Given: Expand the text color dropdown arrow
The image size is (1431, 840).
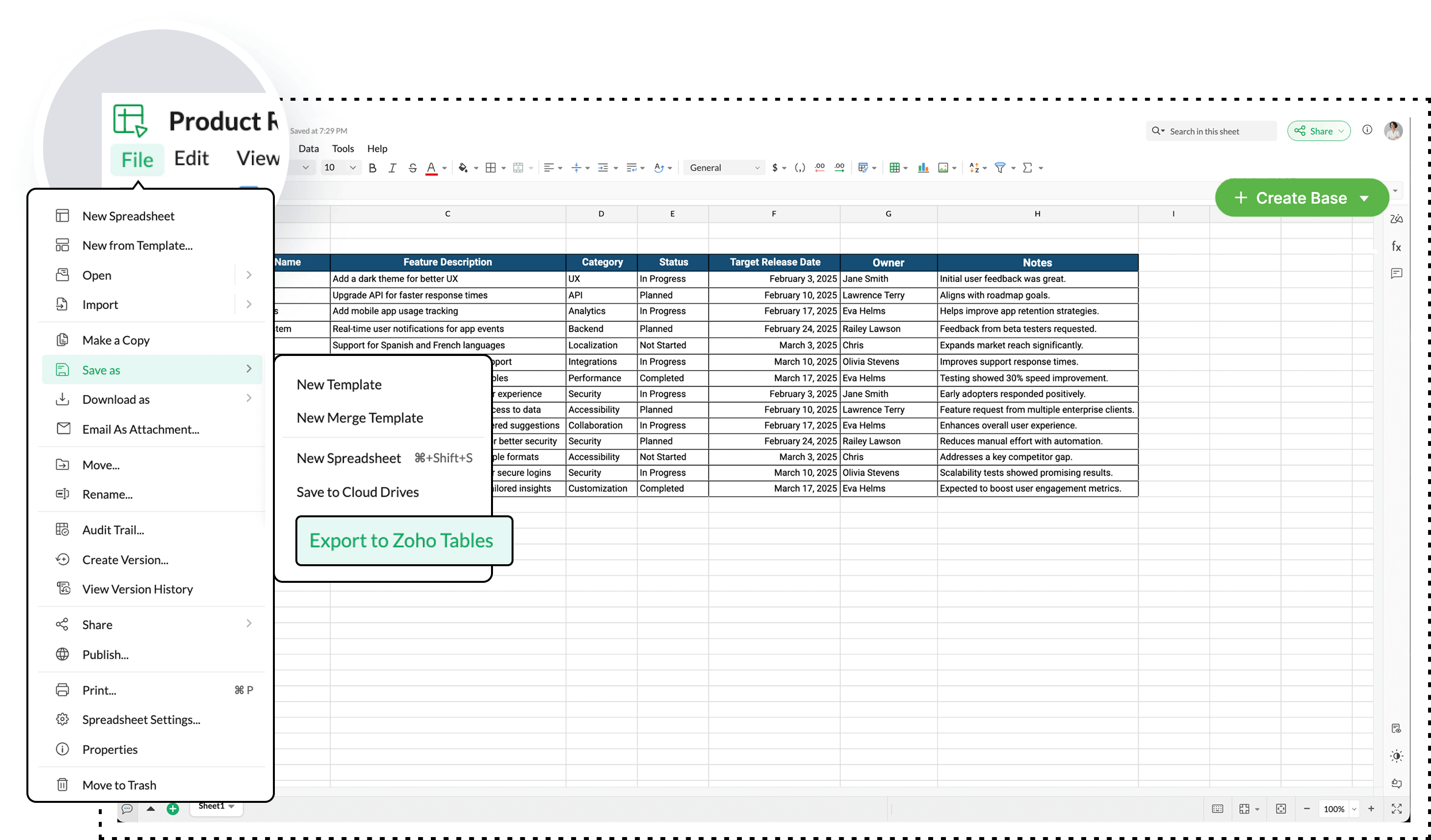Looking at the screenshot, I should (x=445, y=169).
